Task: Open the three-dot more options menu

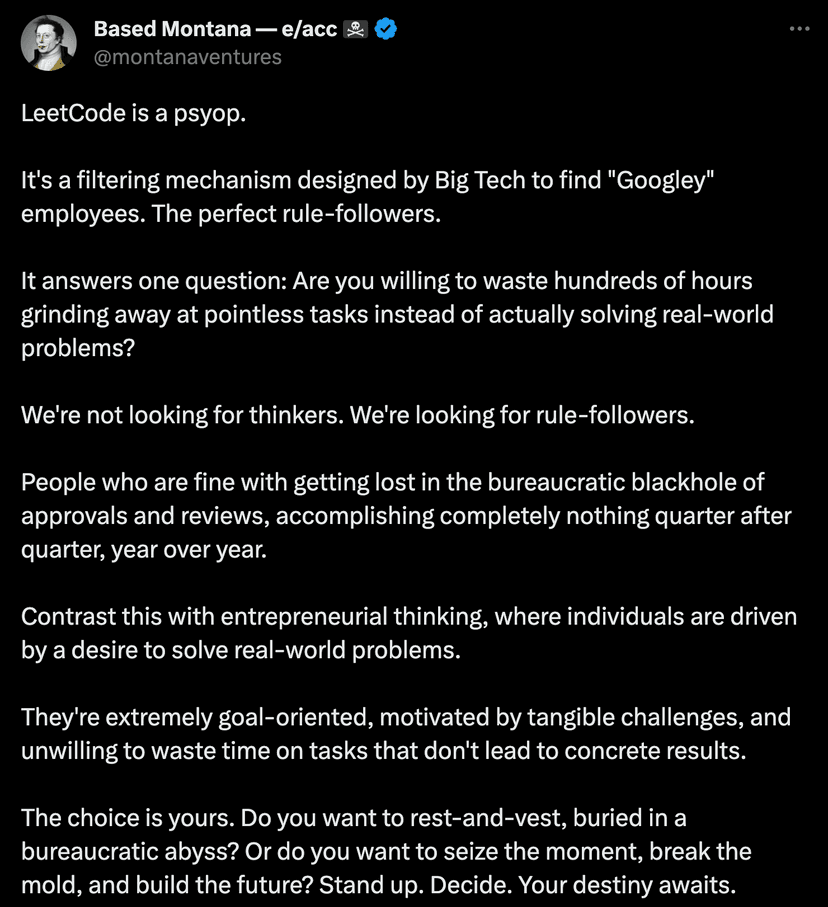Action: [x=799, y=29]
